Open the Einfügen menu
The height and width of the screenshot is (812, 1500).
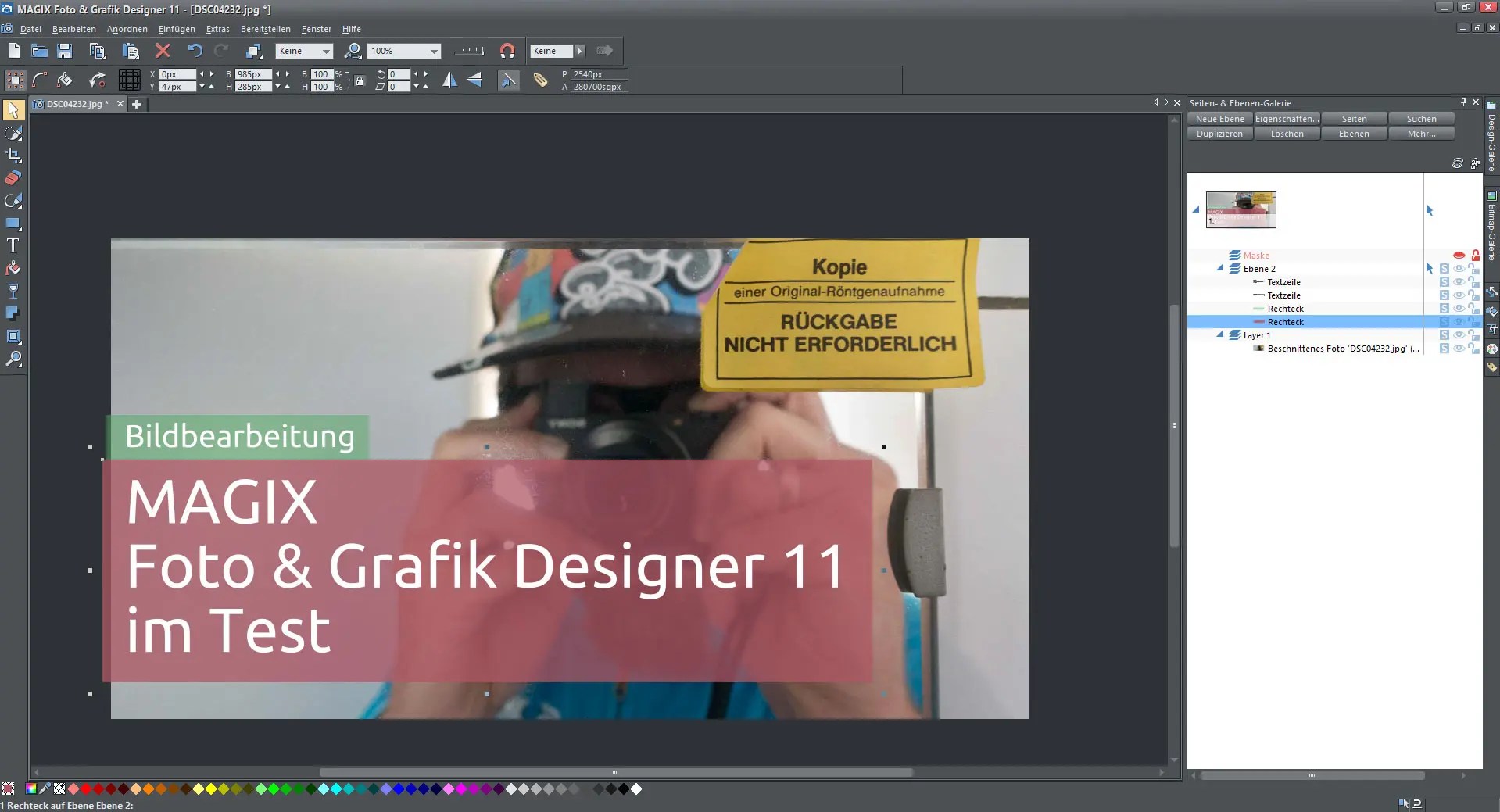pos(177,29)
